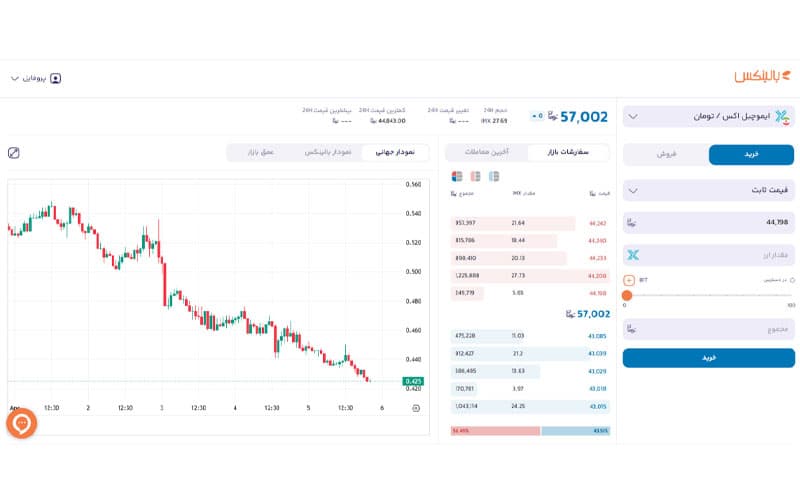Expand the Immutable X / Toman market selector

708,117
